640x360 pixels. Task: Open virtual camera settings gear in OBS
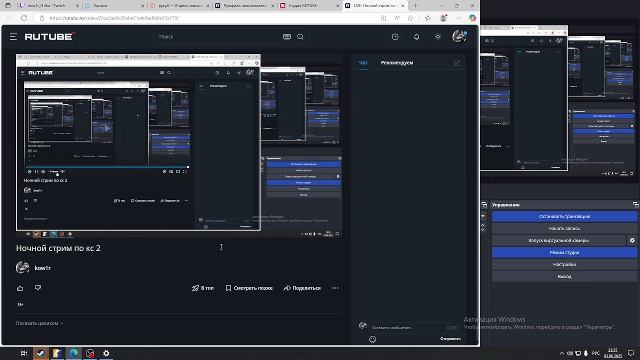point(632,240)
